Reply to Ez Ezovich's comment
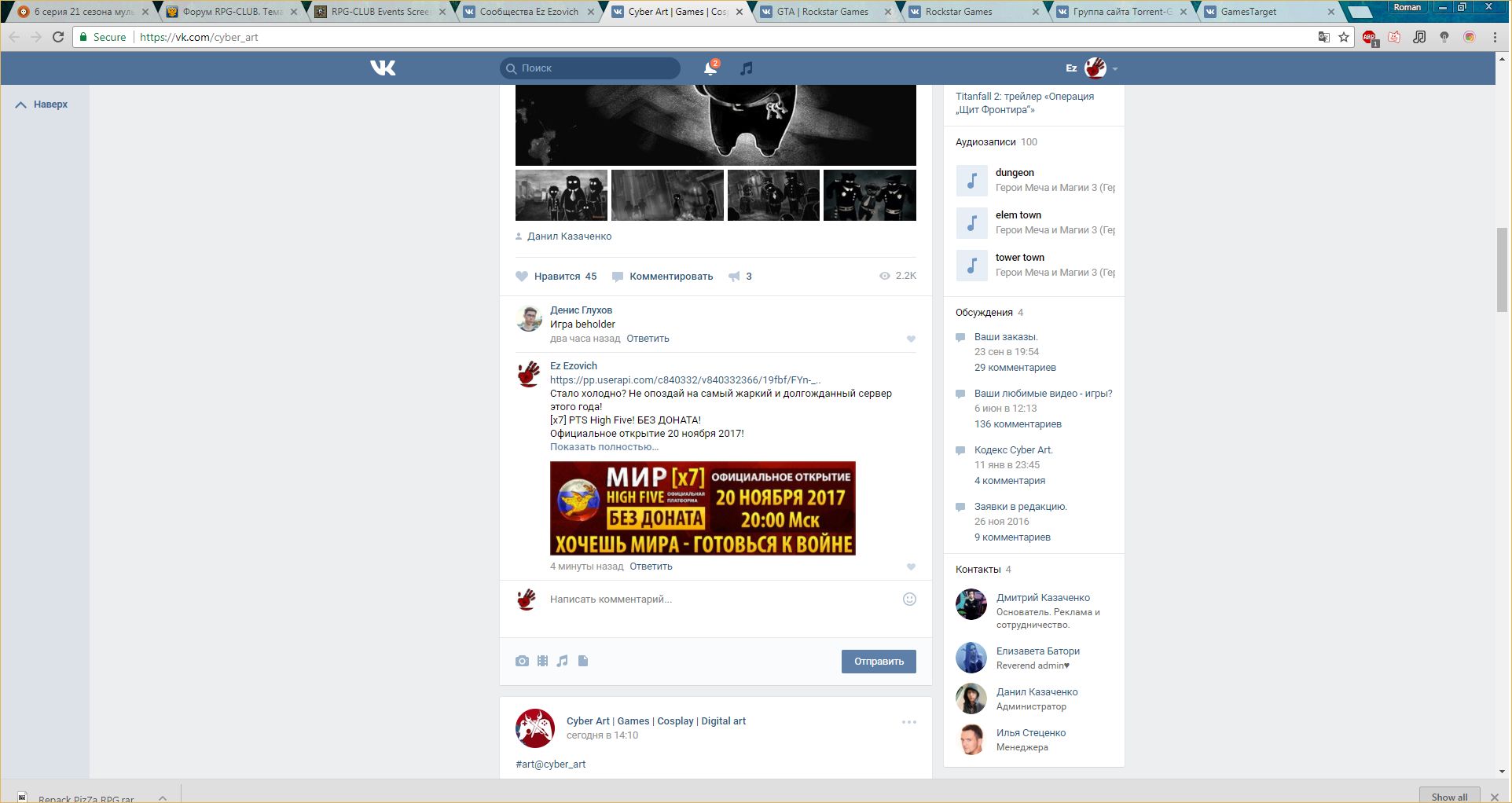Image resolution: width=1512 pixels, height=803 pixels. click(x=651, y=566)
